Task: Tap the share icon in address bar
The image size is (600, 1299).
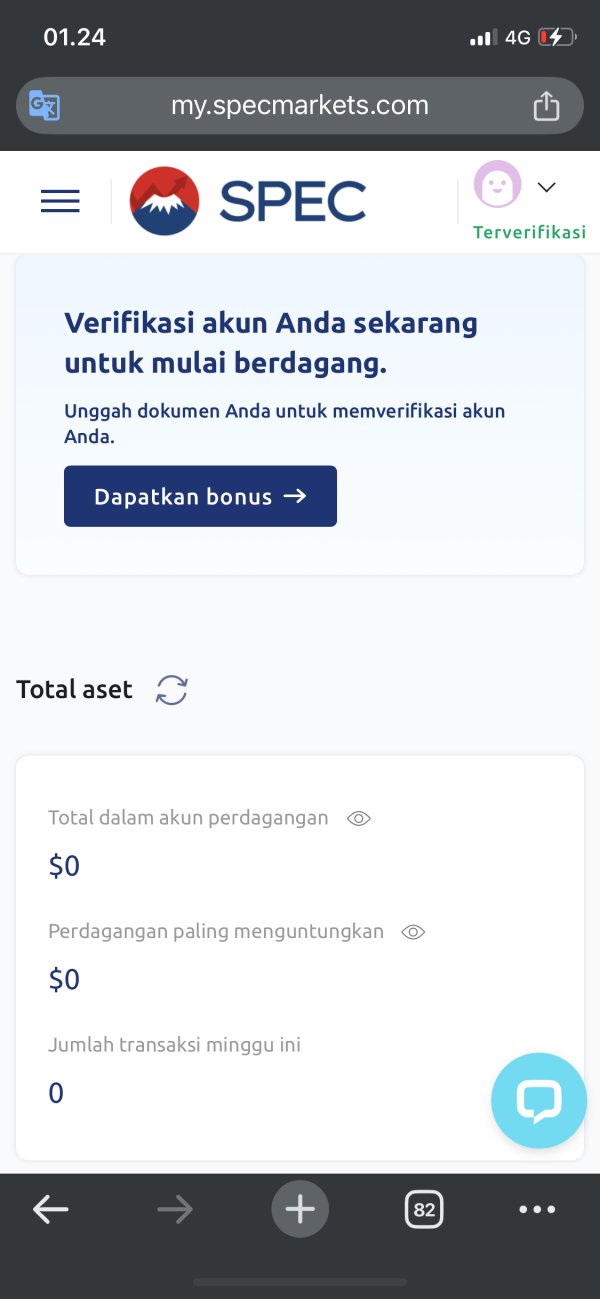Action: coord(546,105)
